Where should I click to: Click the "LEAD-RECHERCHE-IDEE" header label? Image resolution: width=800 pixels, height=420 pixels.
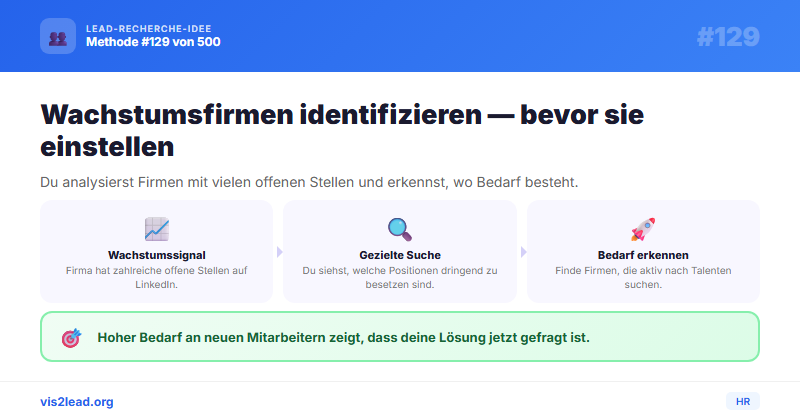coord(148,29)
